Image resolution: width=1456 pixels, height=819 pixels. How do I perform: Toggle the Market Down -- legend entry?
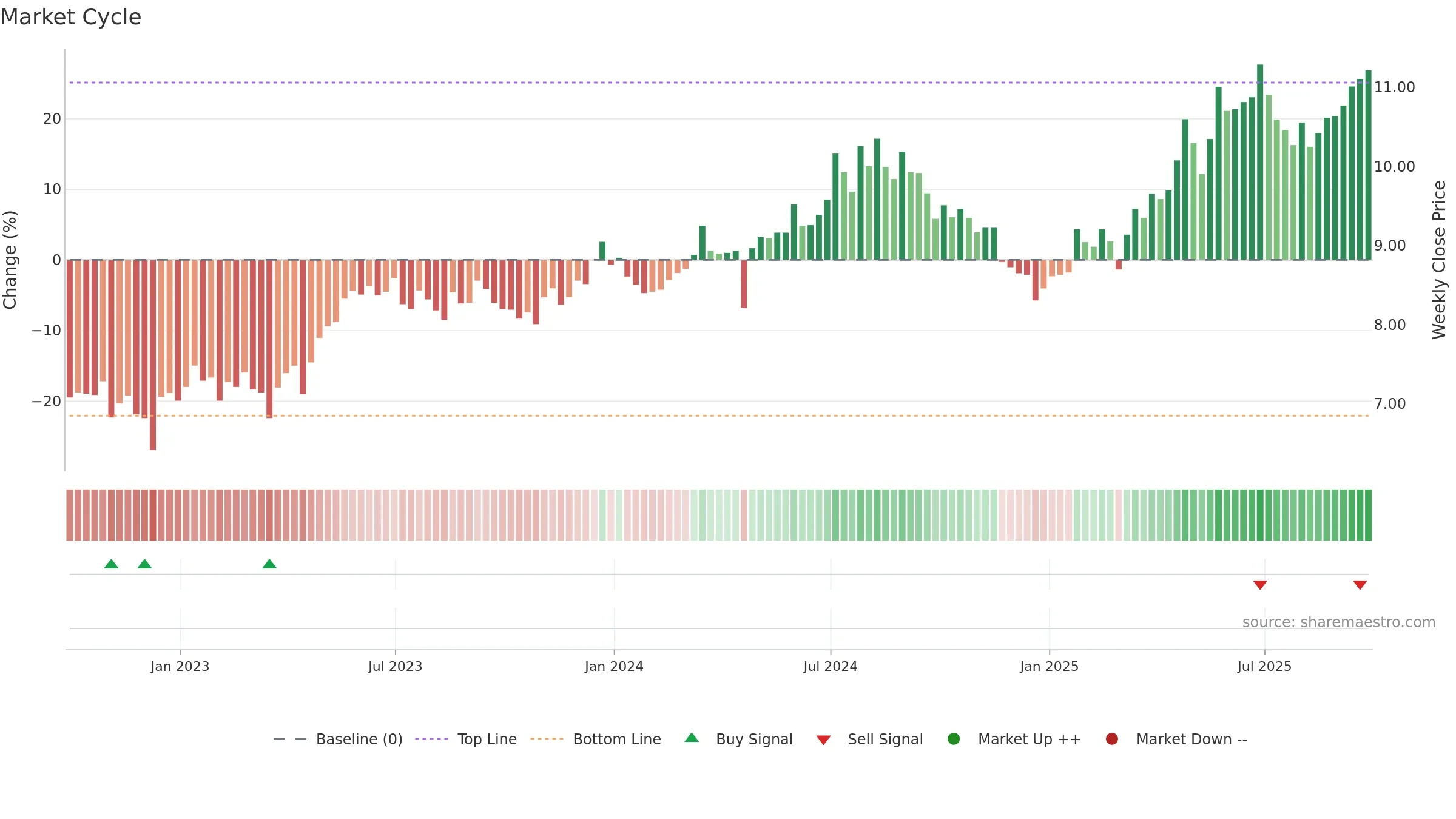coord(1176,739)
